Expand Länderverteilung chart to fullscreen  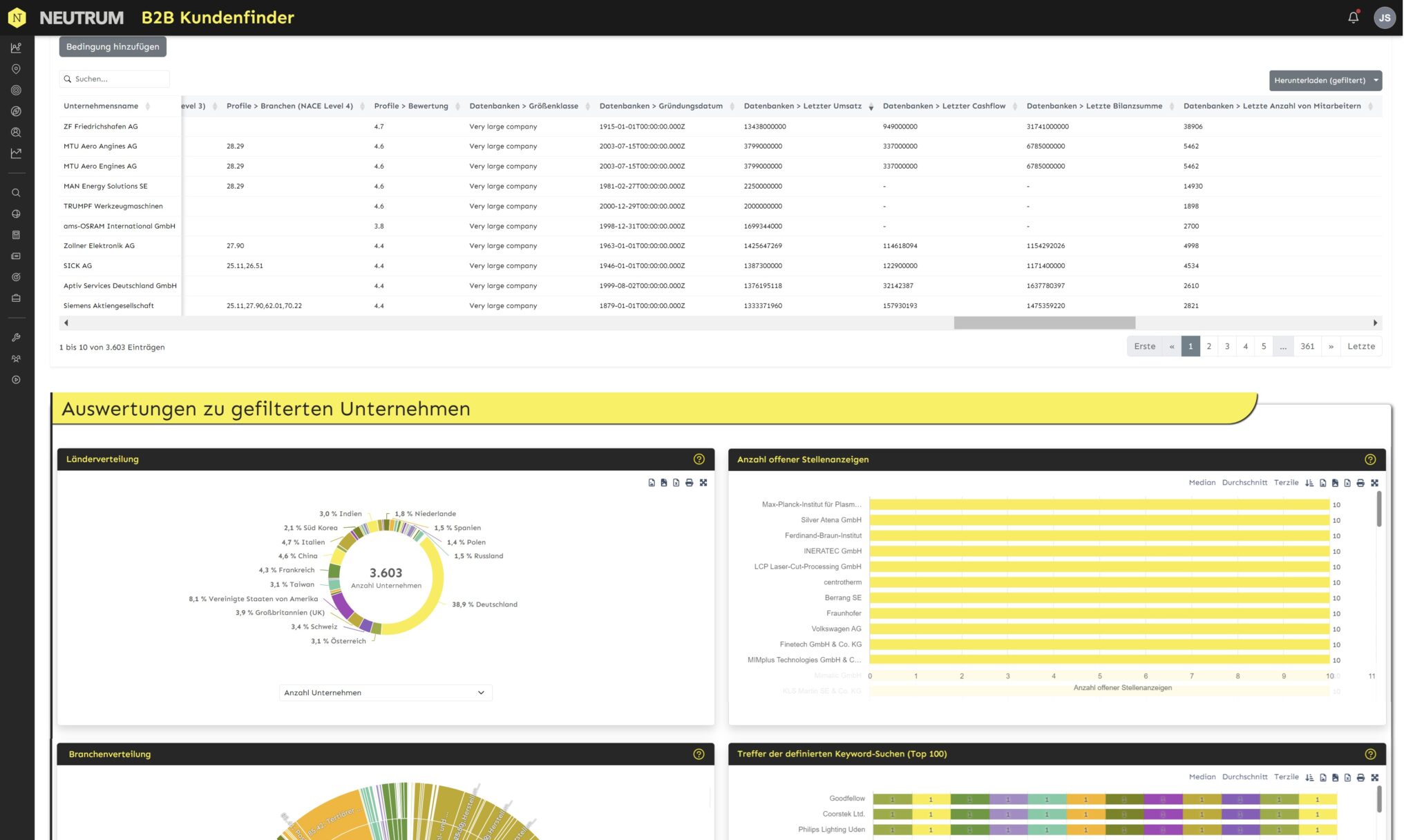point(703,483)
